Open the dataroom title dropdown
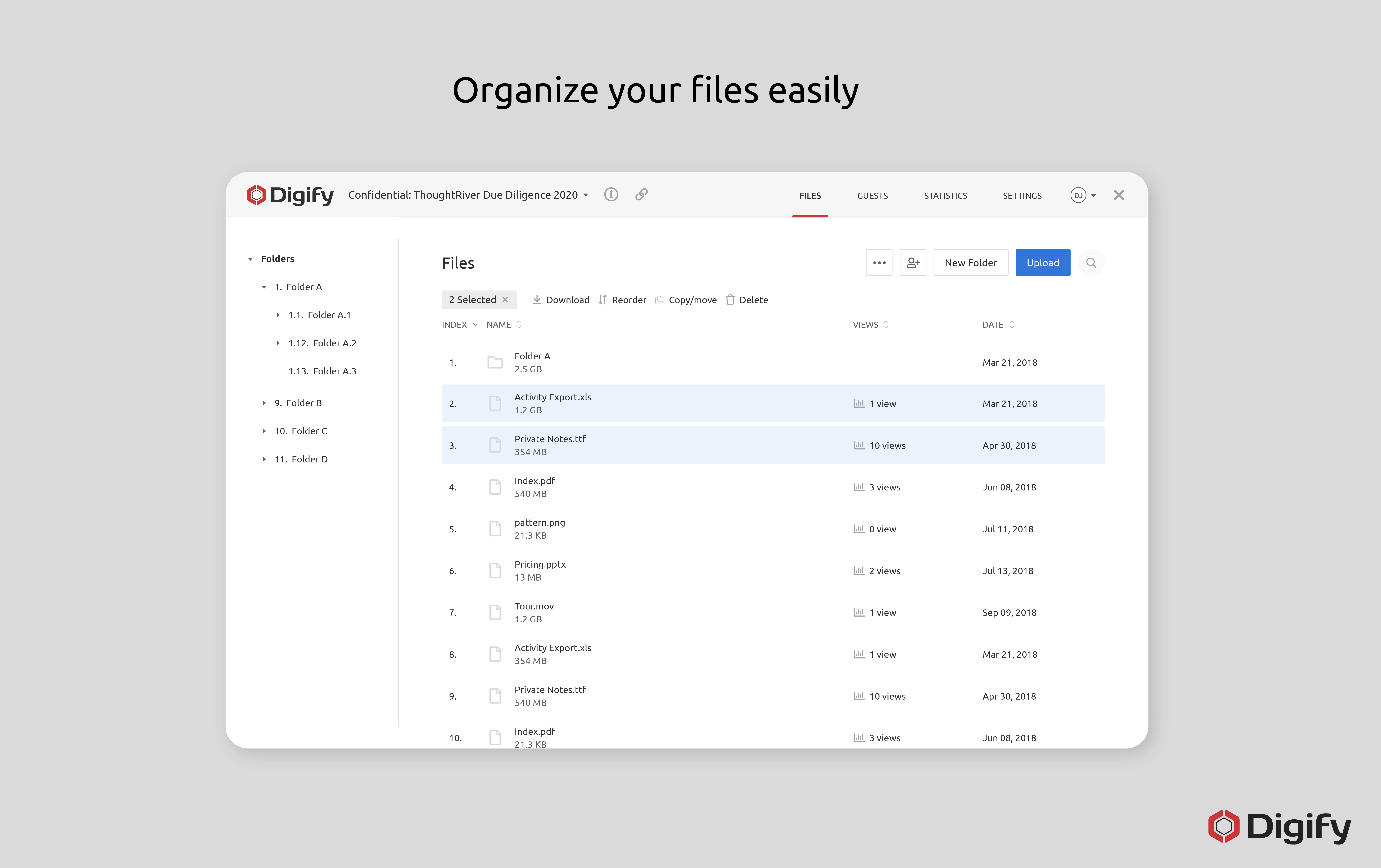 pos(586,195)
